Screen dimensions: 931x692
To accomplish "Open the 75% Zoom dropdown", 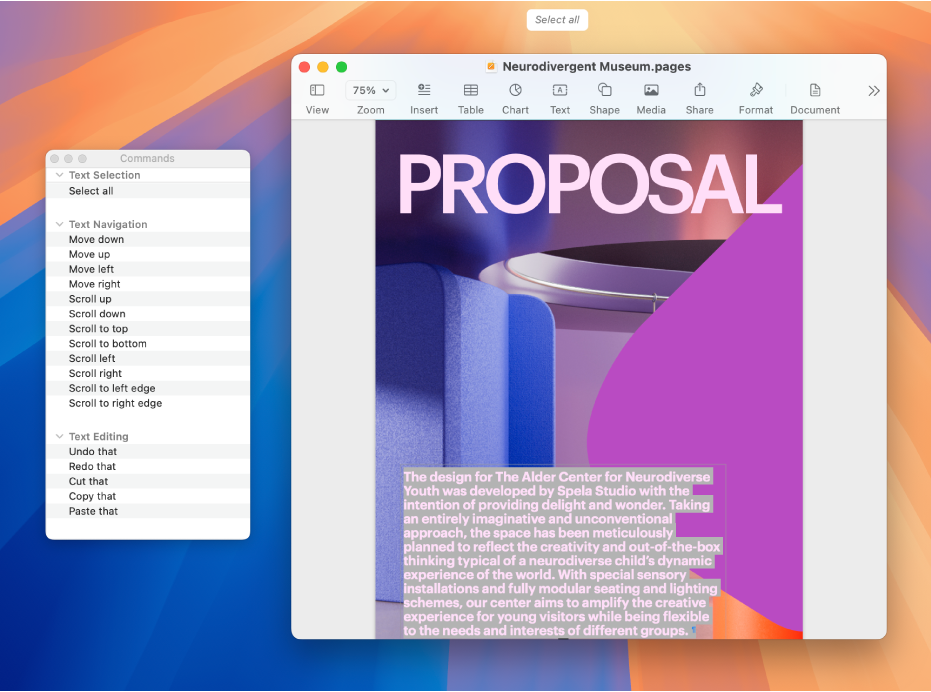I will [x=370, y=90].
